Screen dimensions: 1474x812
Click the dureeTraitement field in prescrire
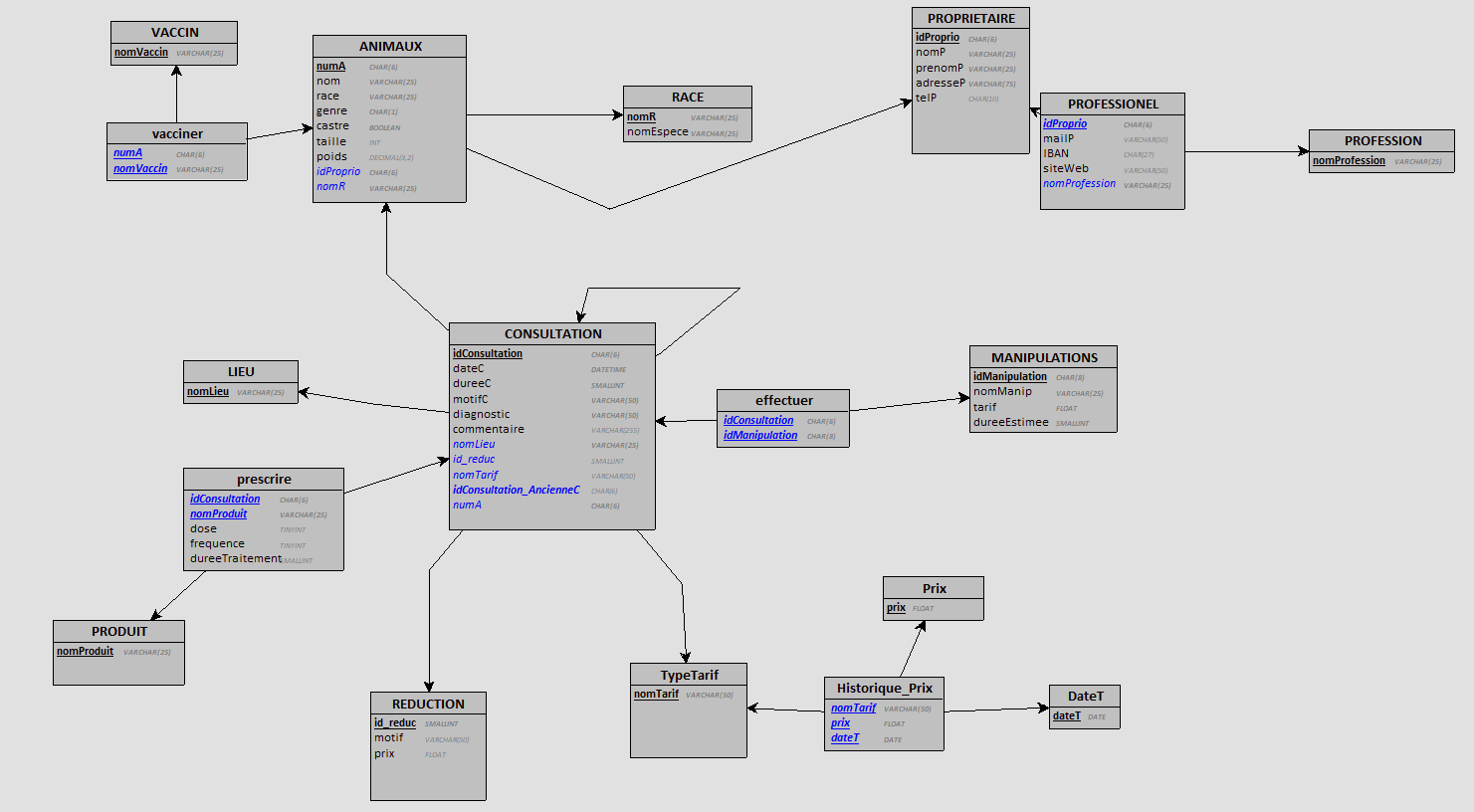click(x=236, y=559)
